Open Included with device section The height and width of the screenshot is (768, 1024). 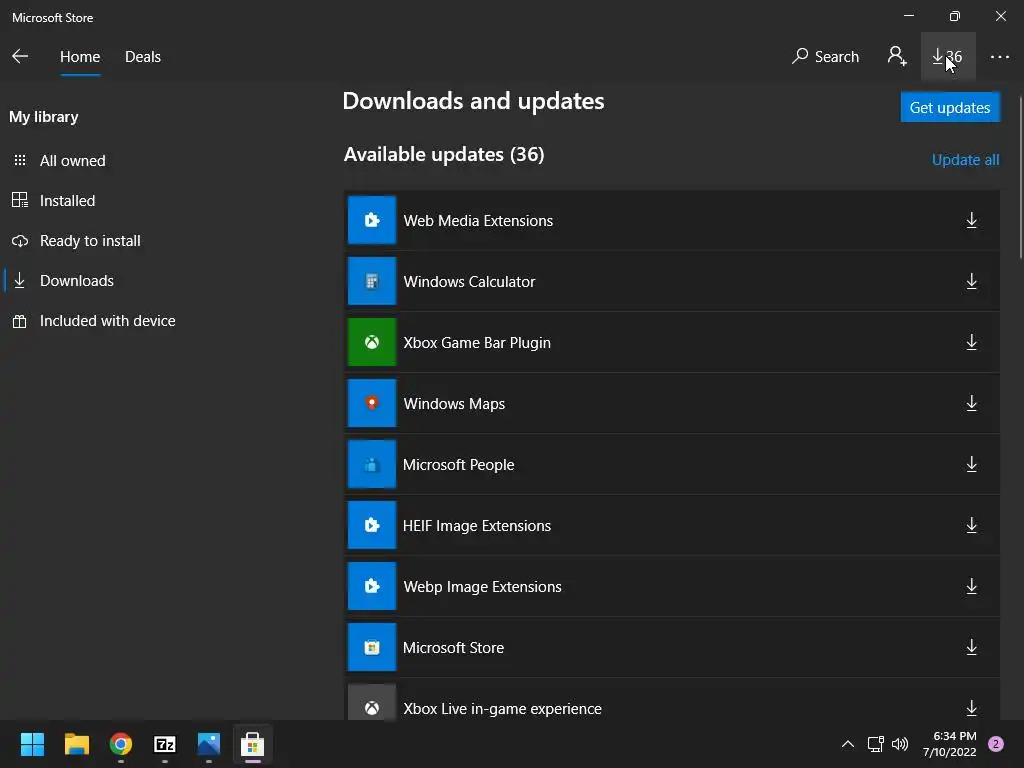(107, 321)
